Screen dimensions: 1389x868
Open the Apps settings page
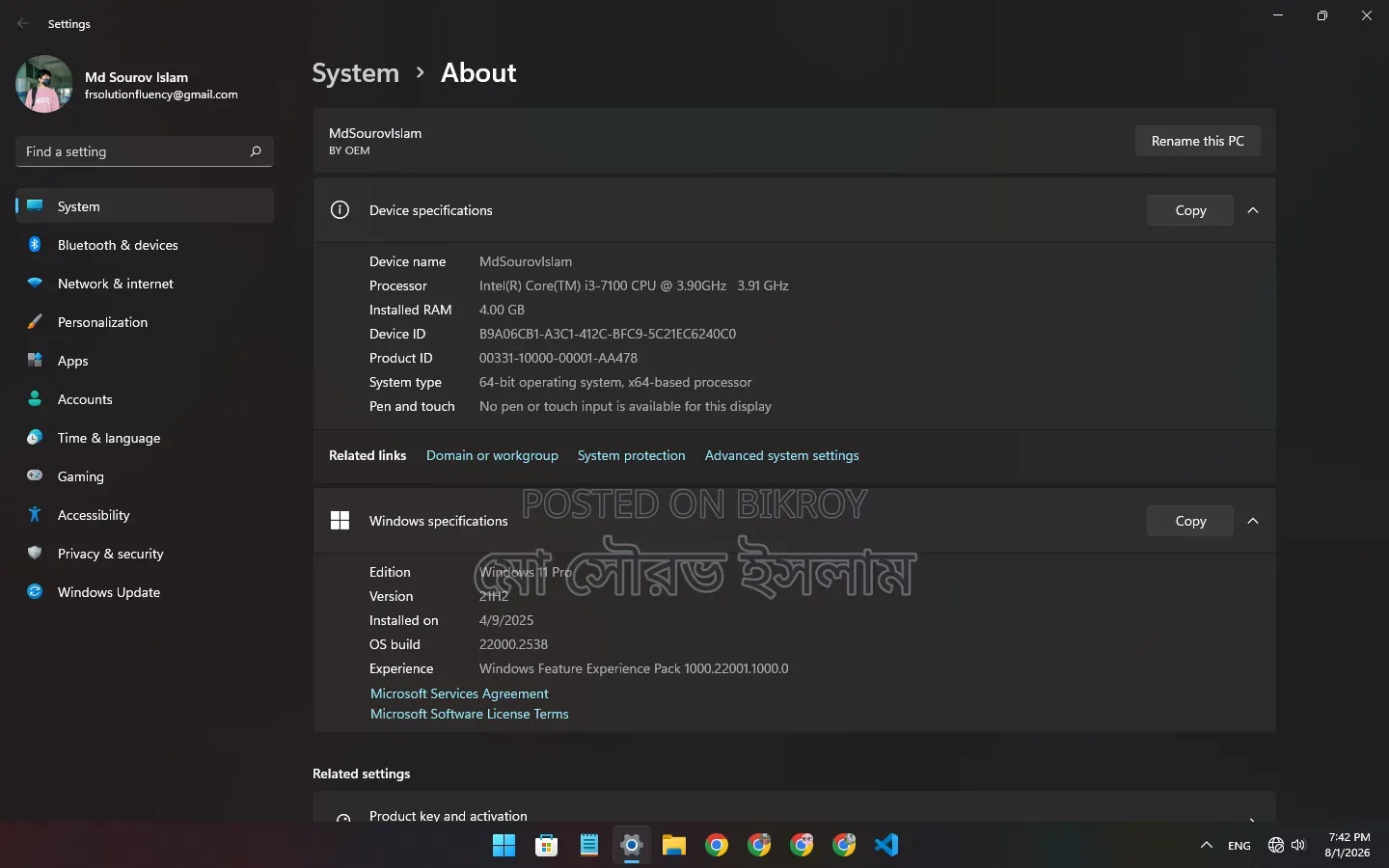coord(145,361)
